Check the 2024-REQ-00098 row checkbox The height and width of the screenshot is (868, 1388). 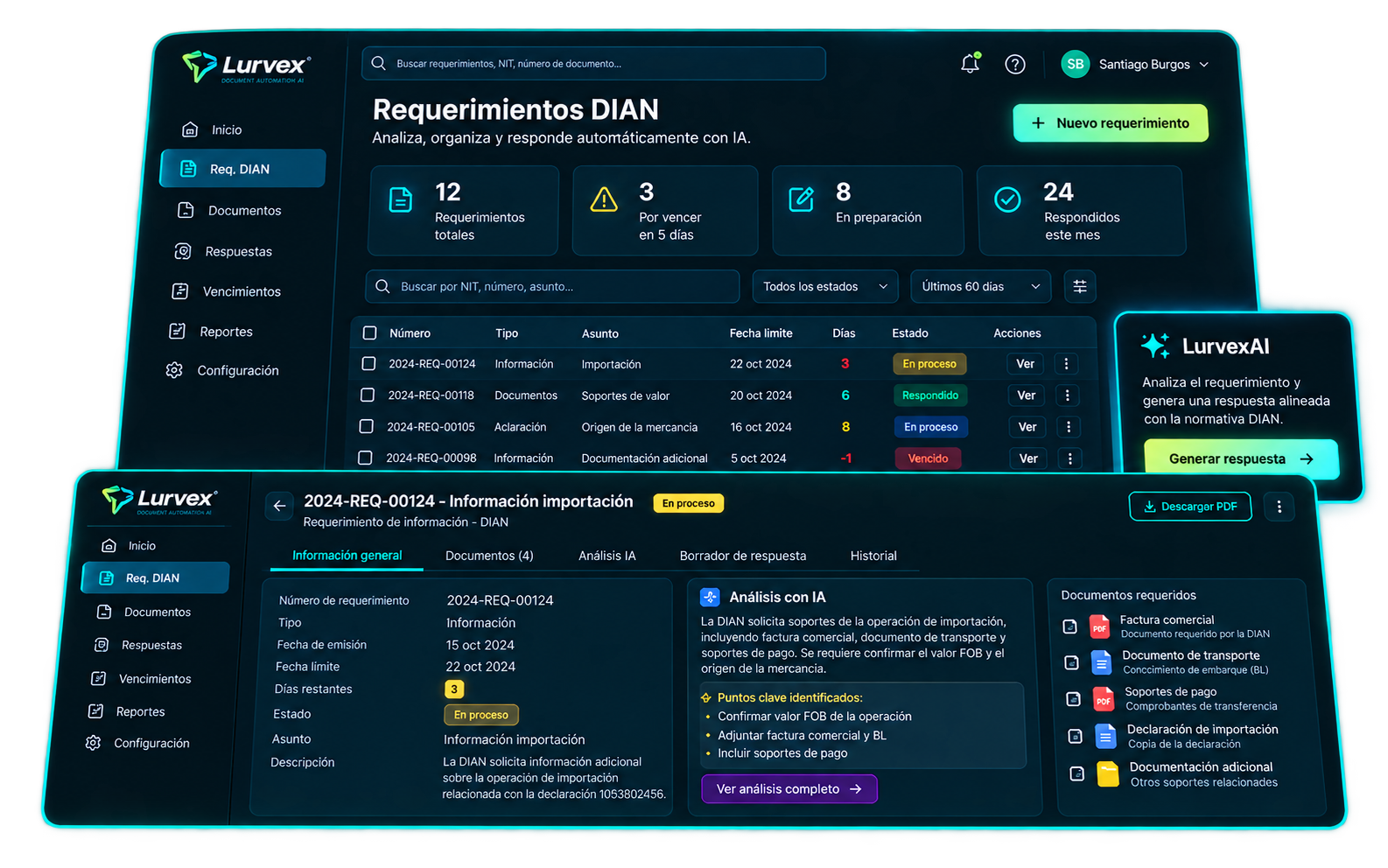[365, 458]
